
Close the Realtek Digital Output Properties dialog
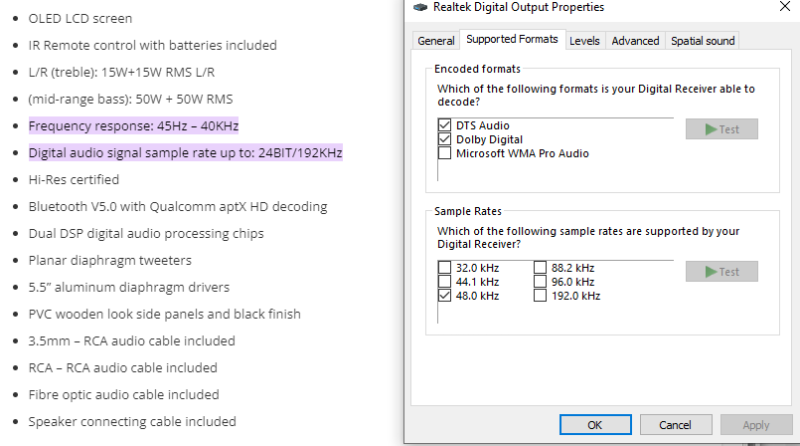click(x=782, y=7)
